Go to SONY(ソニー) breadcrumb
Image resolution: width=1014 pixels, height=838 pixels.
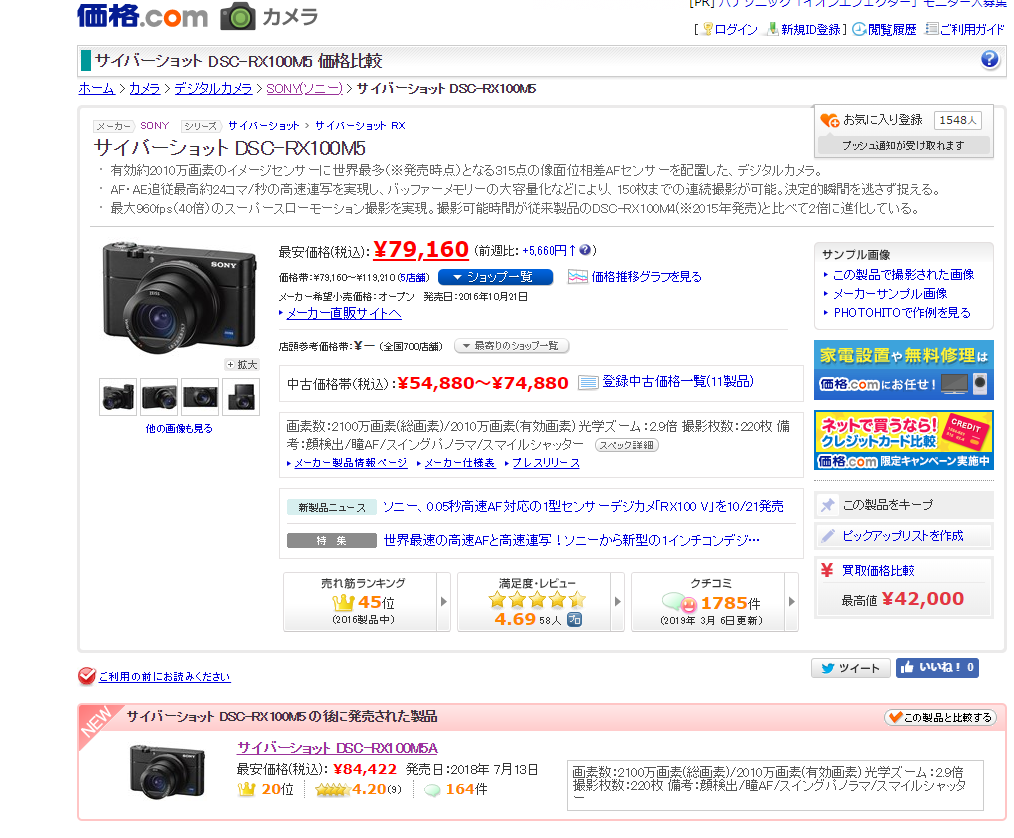point(304,89)
